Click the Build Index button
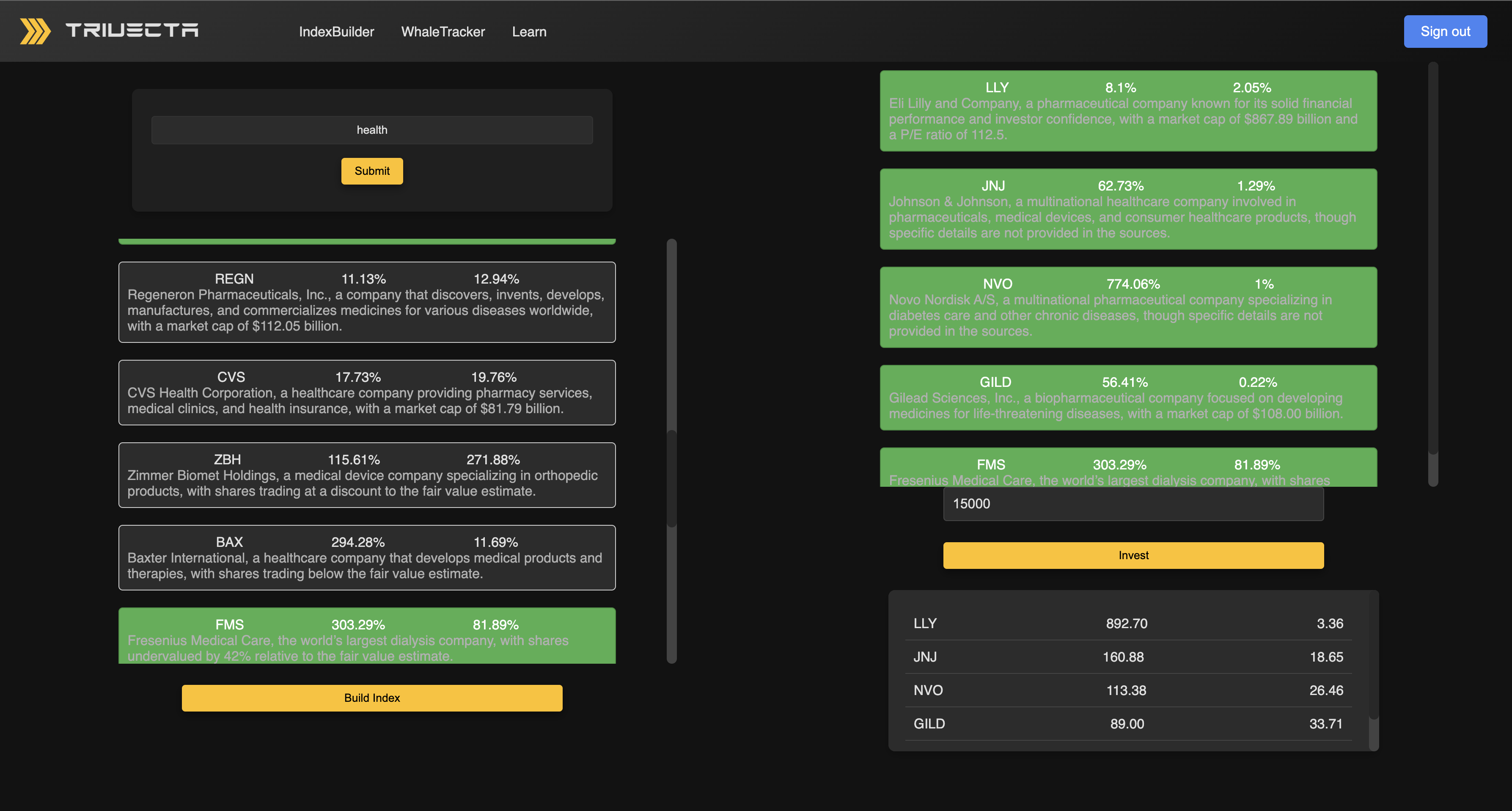Screen dimensions: 1512x811 click(x=371, y=698)
